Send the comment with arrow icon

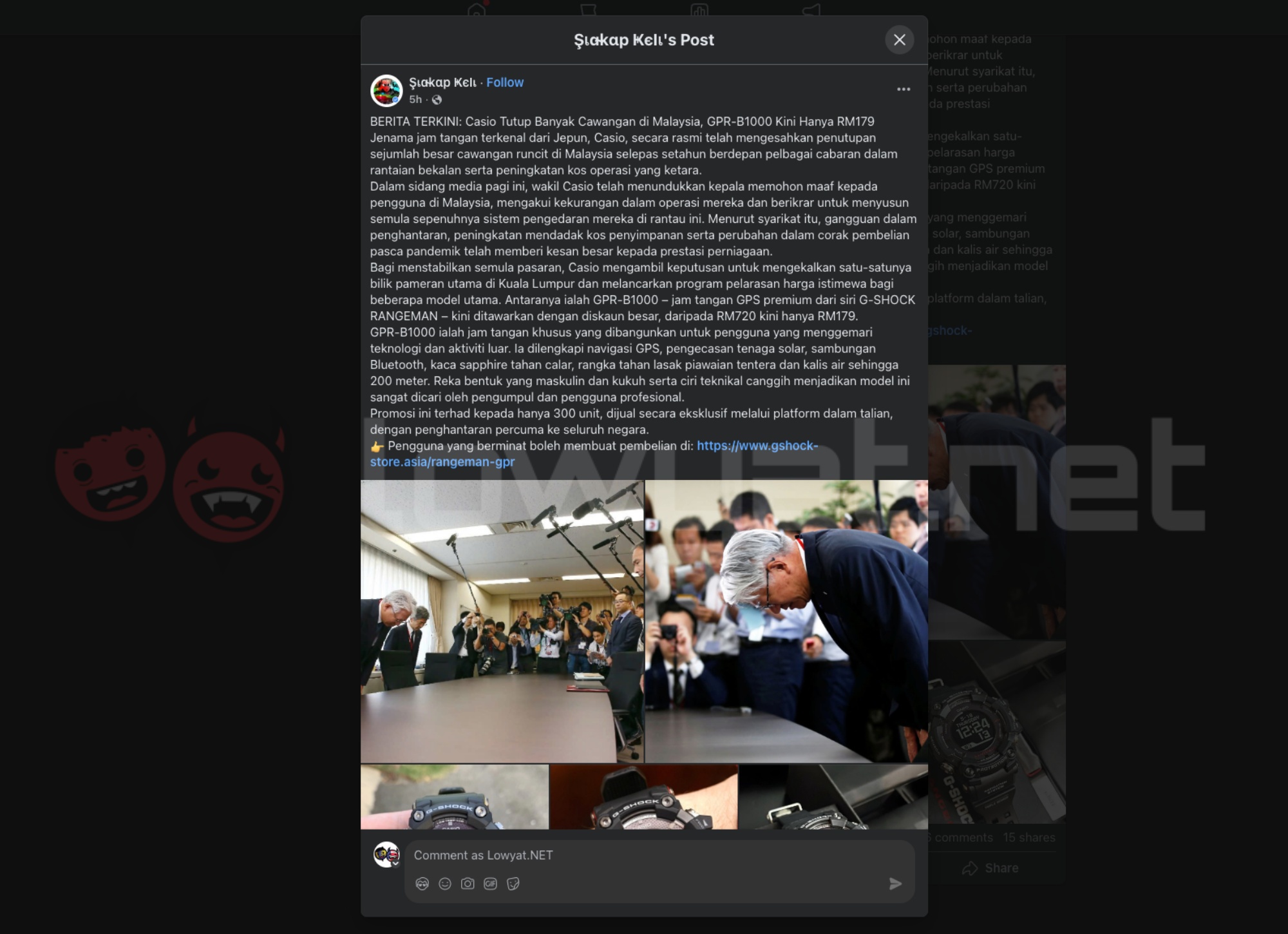pos(895,884)
